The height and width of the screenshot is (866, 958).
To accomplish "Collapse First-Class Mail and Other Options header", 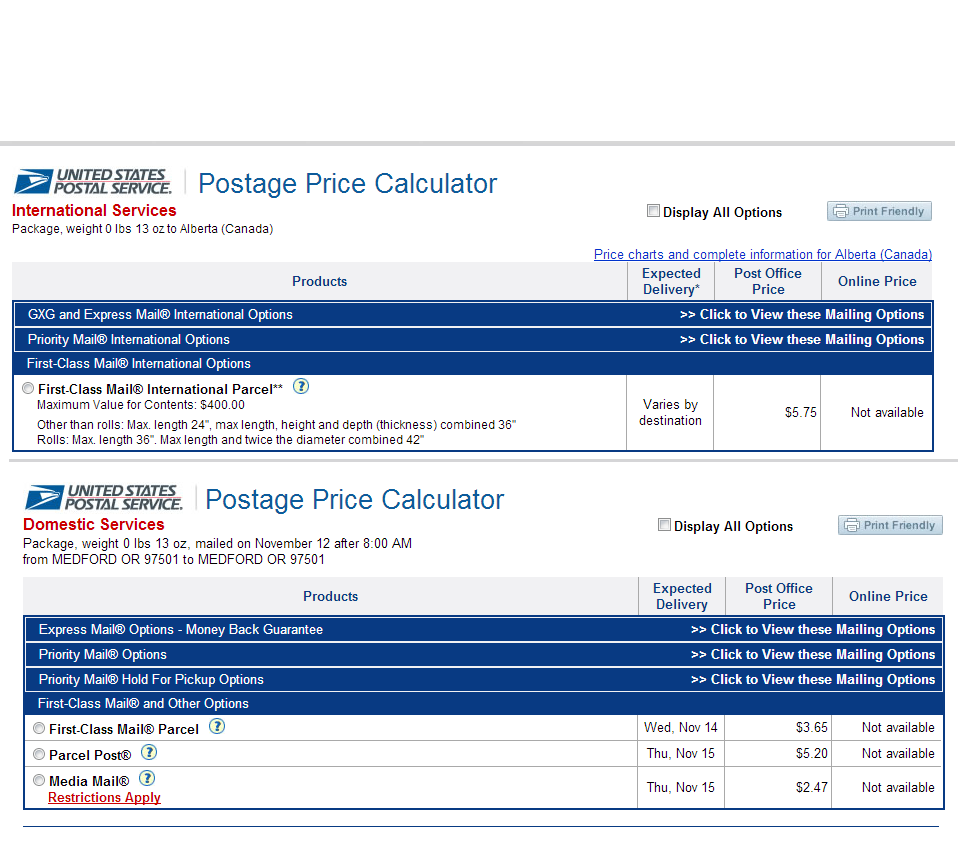I will point(484,703).
